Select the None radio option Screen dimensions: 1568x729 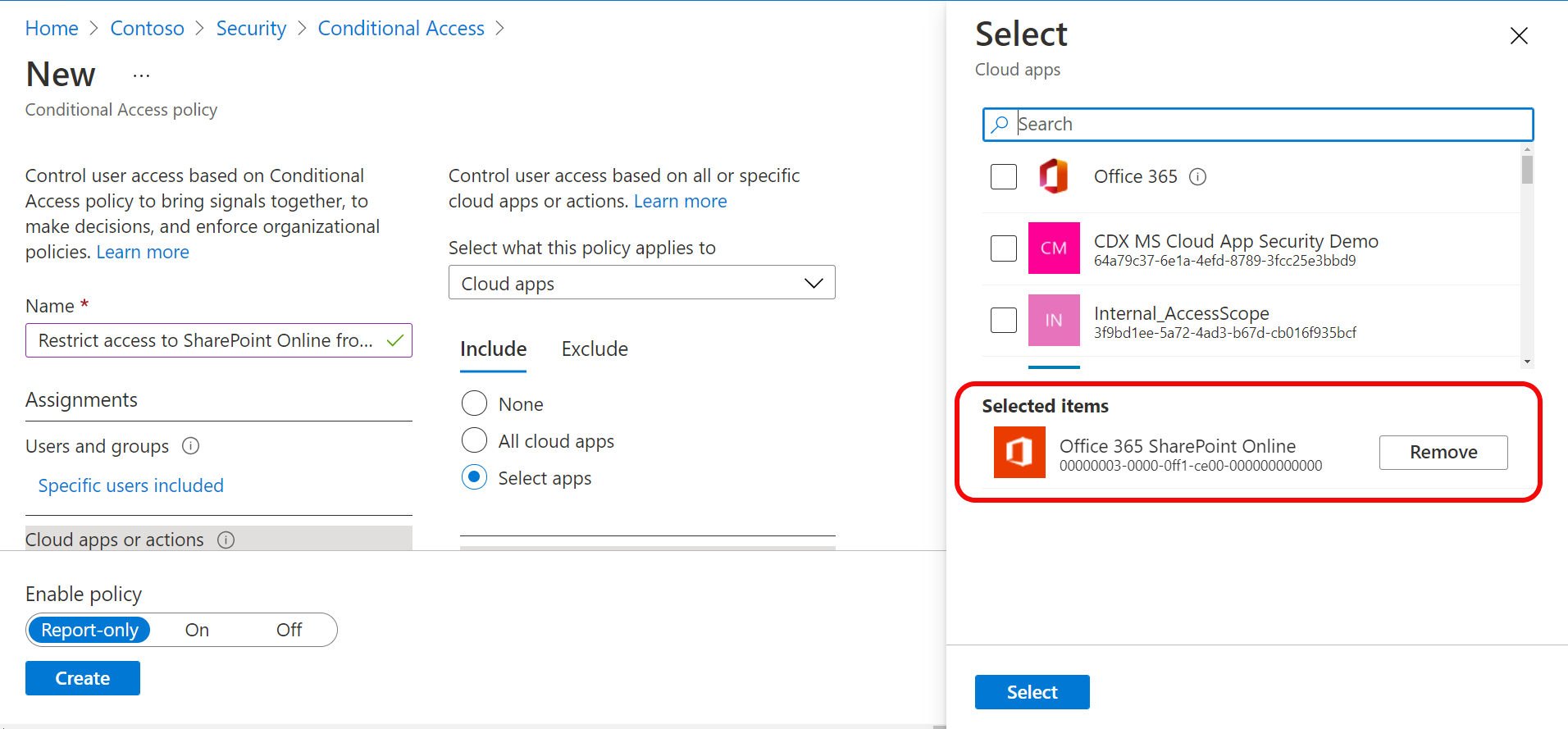[474, 403]
